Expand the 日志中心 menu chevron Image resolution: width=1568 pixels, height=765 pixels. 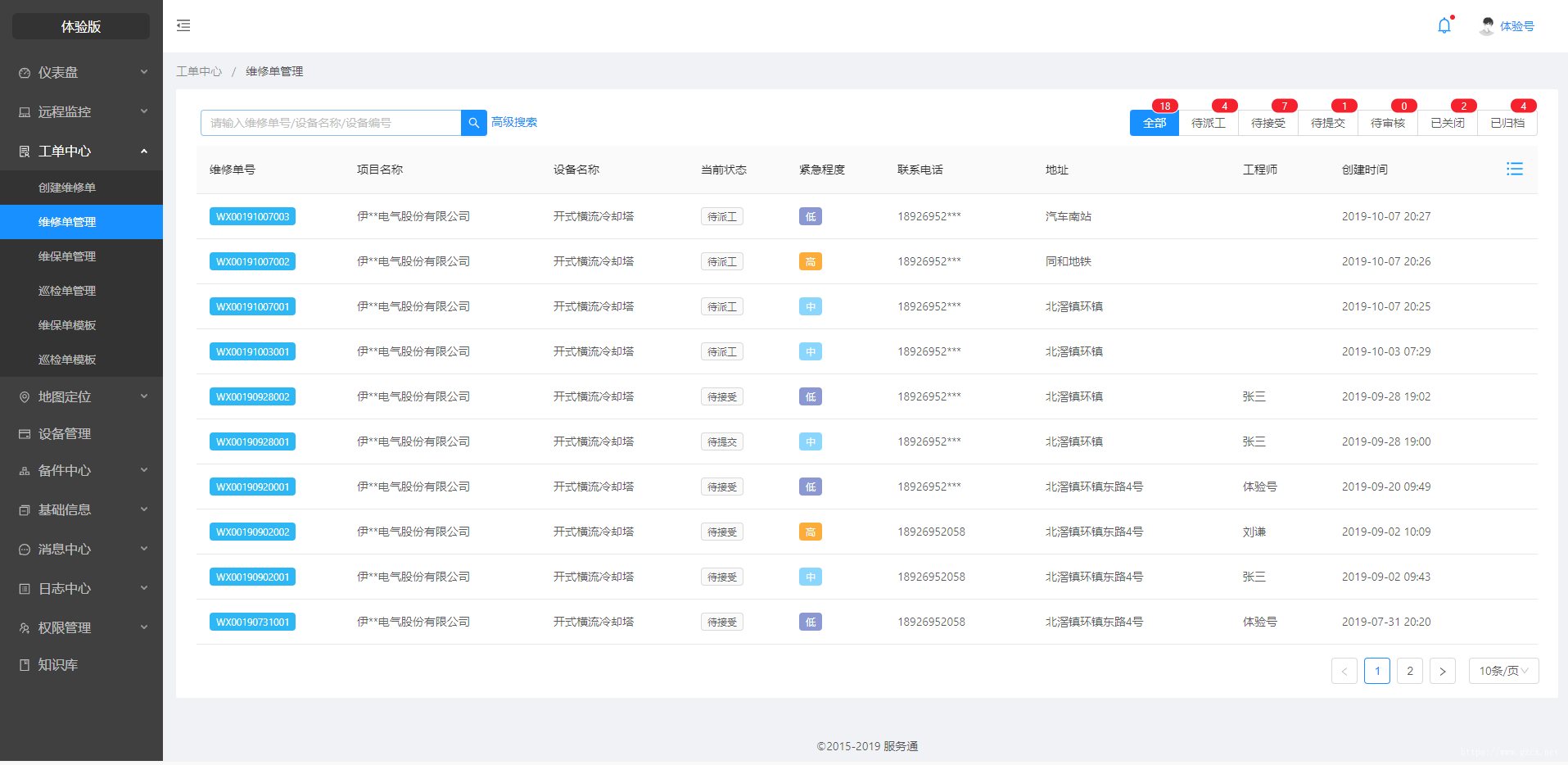(144, 588)
